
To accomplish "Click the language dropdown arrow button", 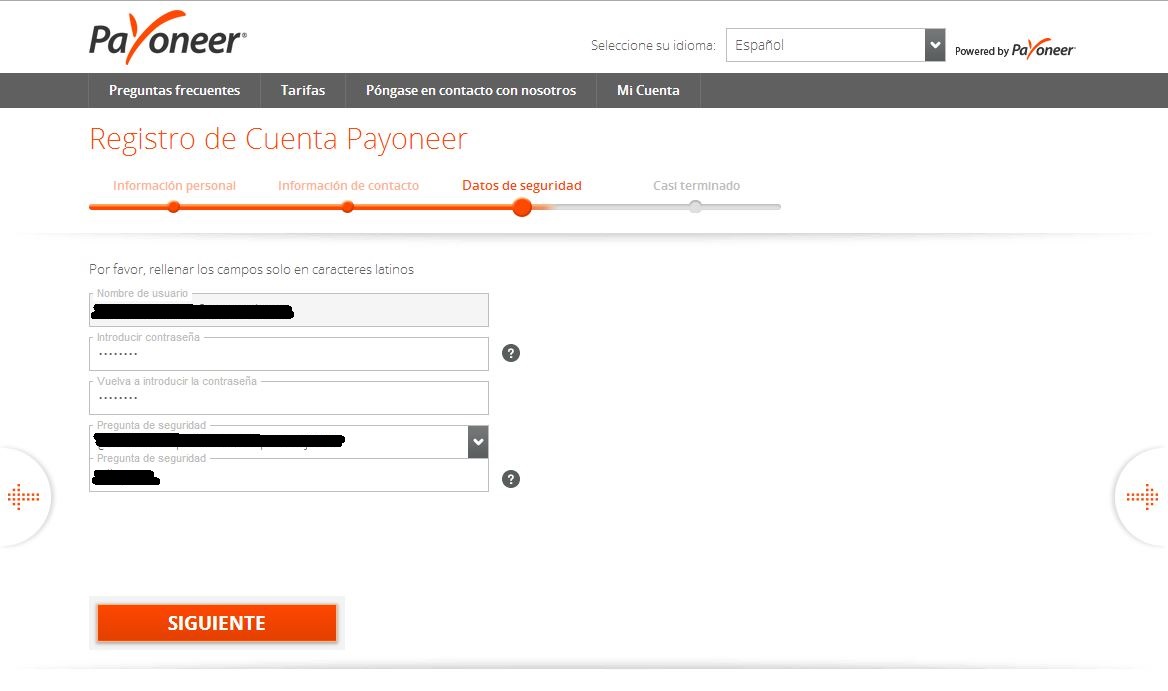I will 935,45.
